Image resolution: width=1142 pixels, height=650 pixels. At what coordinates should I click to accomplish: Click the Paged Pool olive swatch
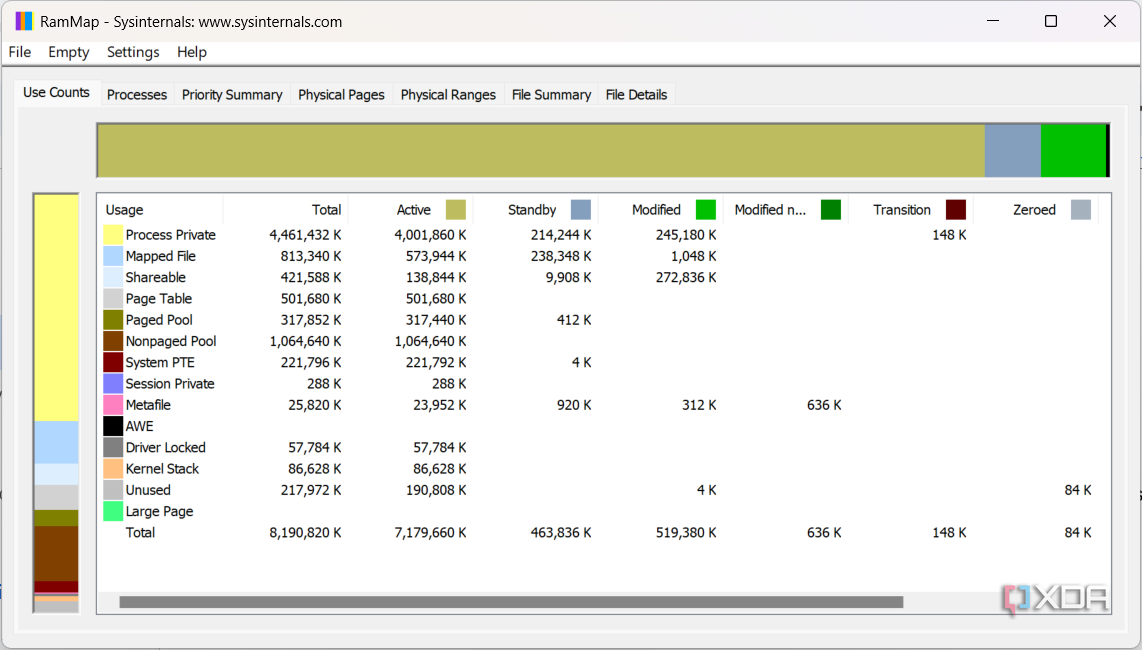[x=113, y=320]
